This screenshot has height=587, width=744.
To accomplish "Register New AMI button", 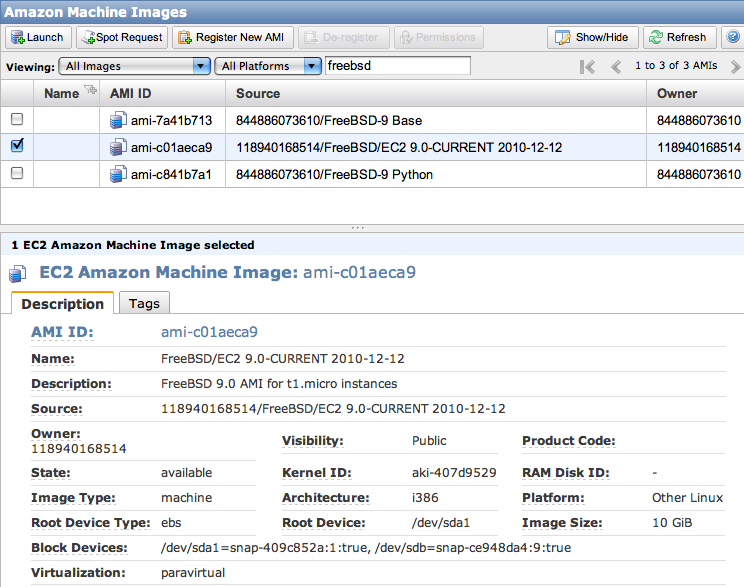I will pyautogui.click(x=232, y=37).
